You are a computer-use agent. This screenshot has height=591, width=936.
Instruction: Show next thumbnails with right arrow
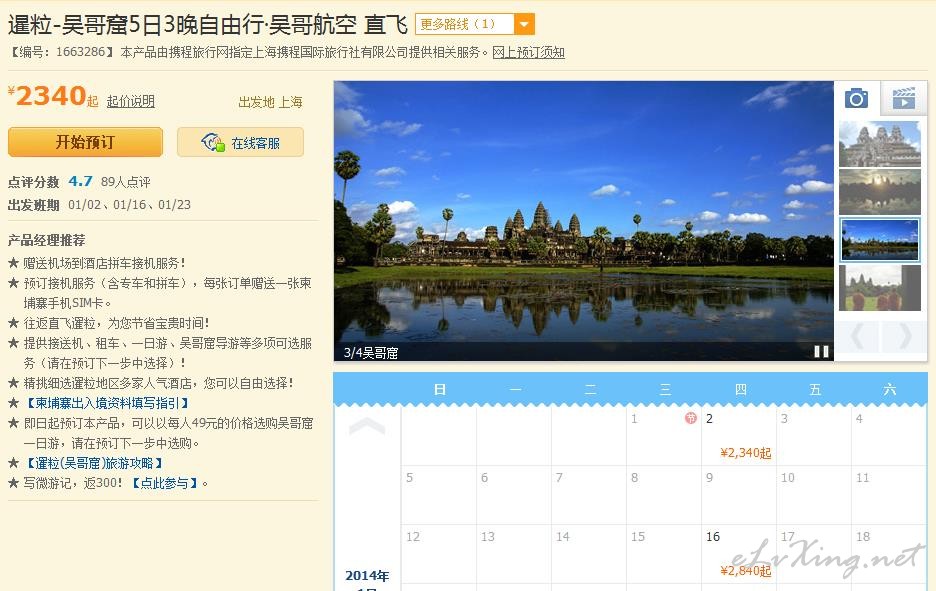pos(904,336)
